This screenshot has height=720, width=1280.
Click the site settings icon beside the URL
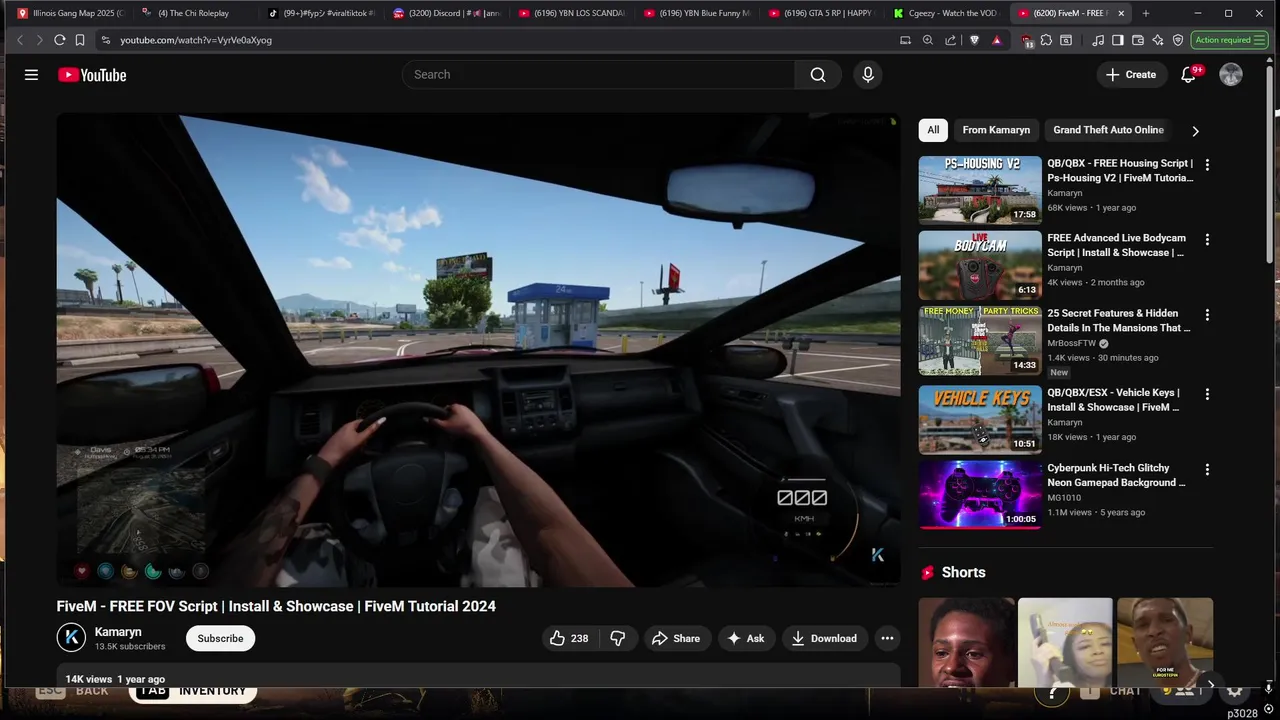tap(105, 40)
